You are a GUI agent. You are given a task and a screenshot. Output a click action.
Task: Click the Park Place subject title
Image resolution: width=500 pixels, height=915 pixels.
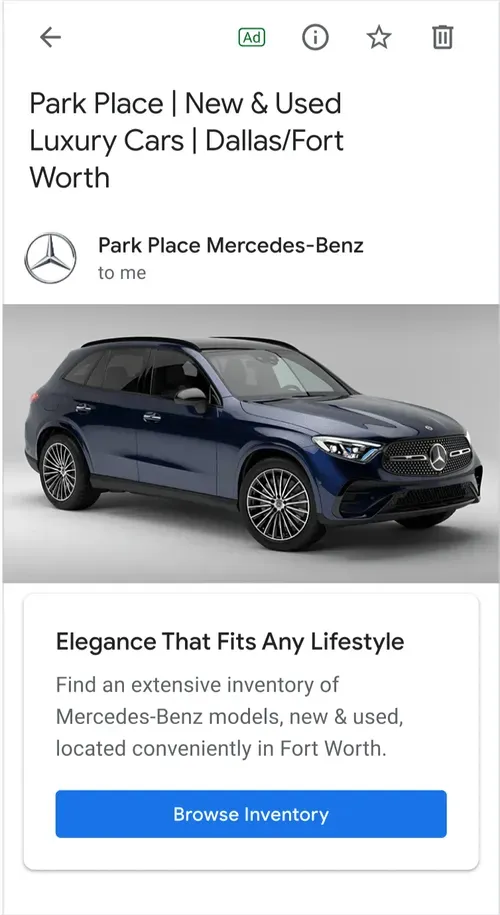(x=187, y=141)
